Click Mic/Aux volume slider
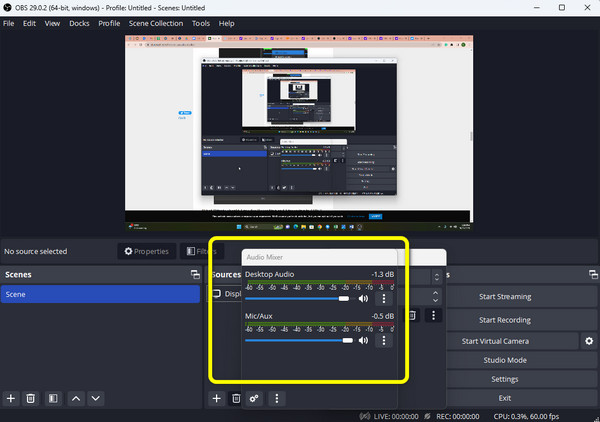The image size is (600, 422). coord(299,340)
